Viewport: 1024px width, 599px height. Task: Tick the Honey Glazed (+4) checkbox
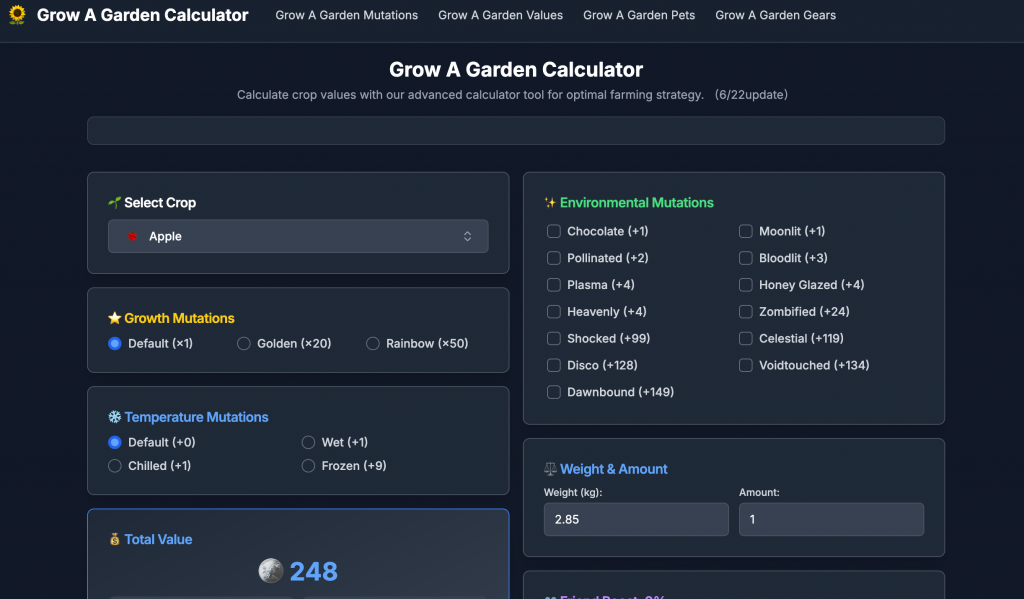click(746, 285)
